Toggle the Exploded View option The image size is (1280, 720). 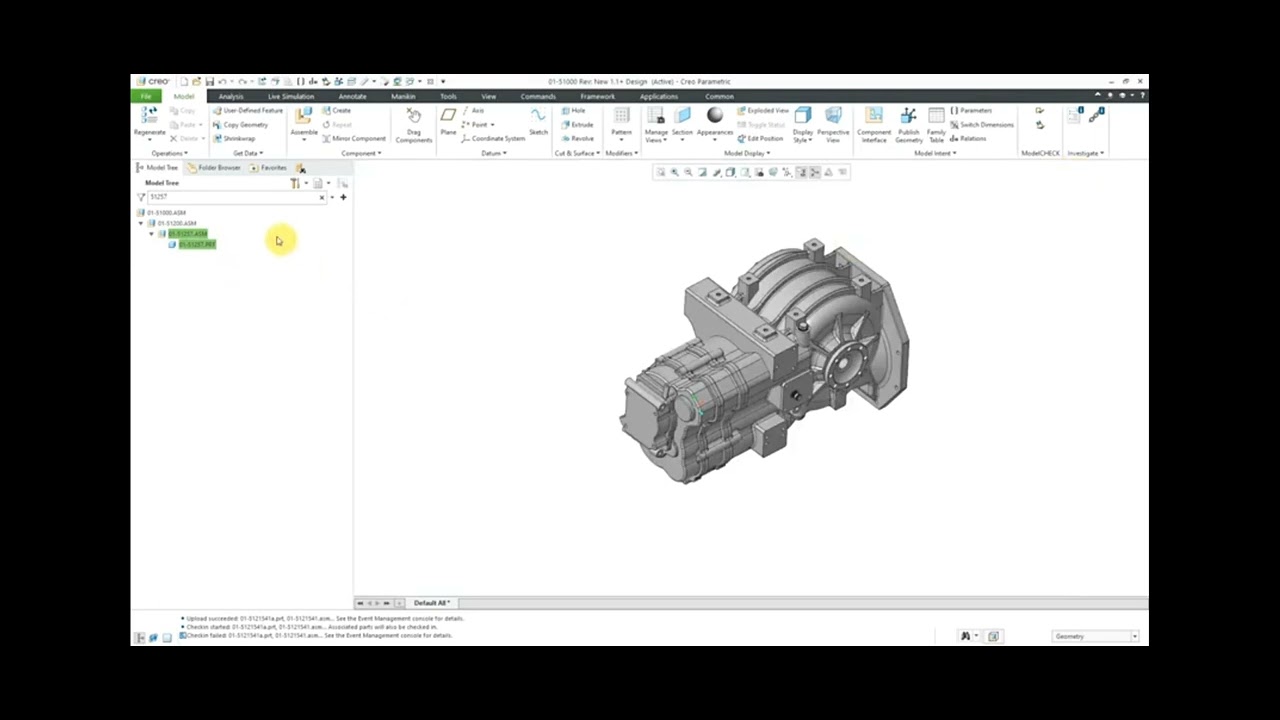[763, 111]
